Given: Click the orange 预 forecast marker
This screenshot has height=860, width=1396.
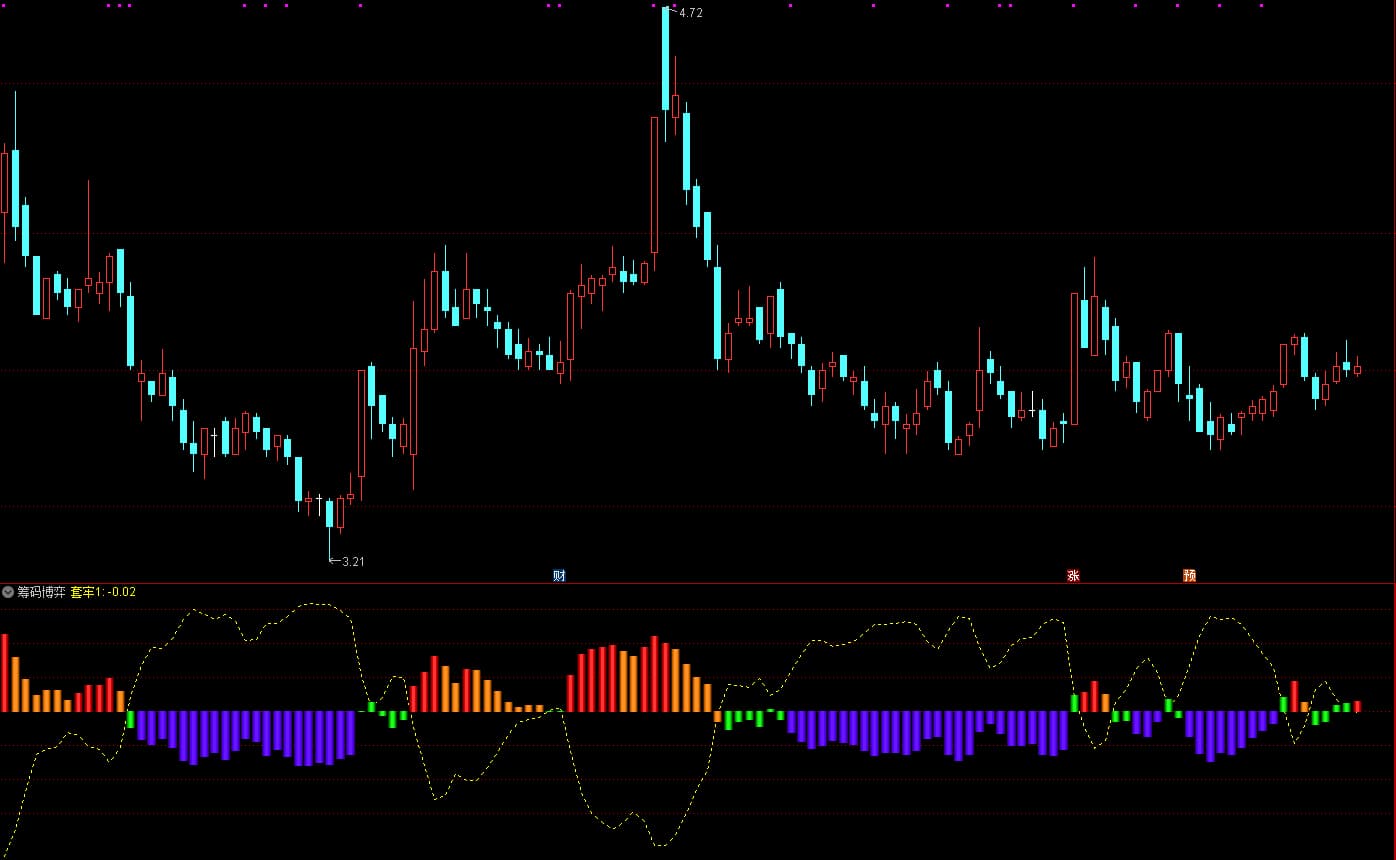Looking at the screenshot, I should [1189, 575].
